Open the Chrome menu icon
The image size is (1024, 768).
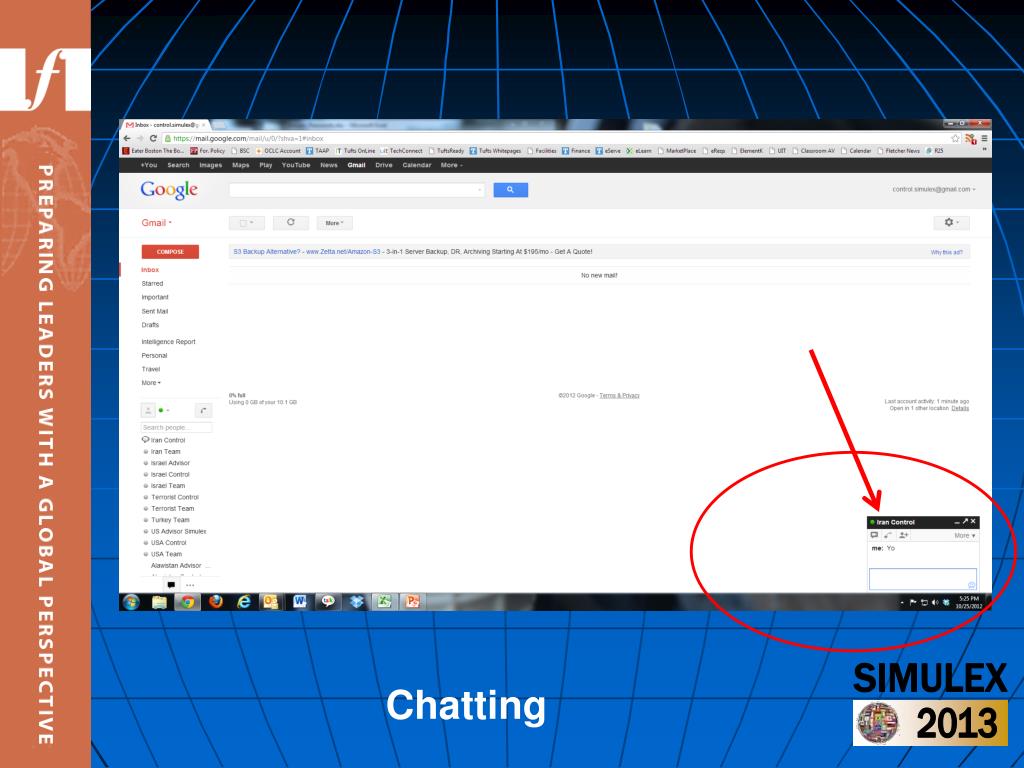coord(984,138)
